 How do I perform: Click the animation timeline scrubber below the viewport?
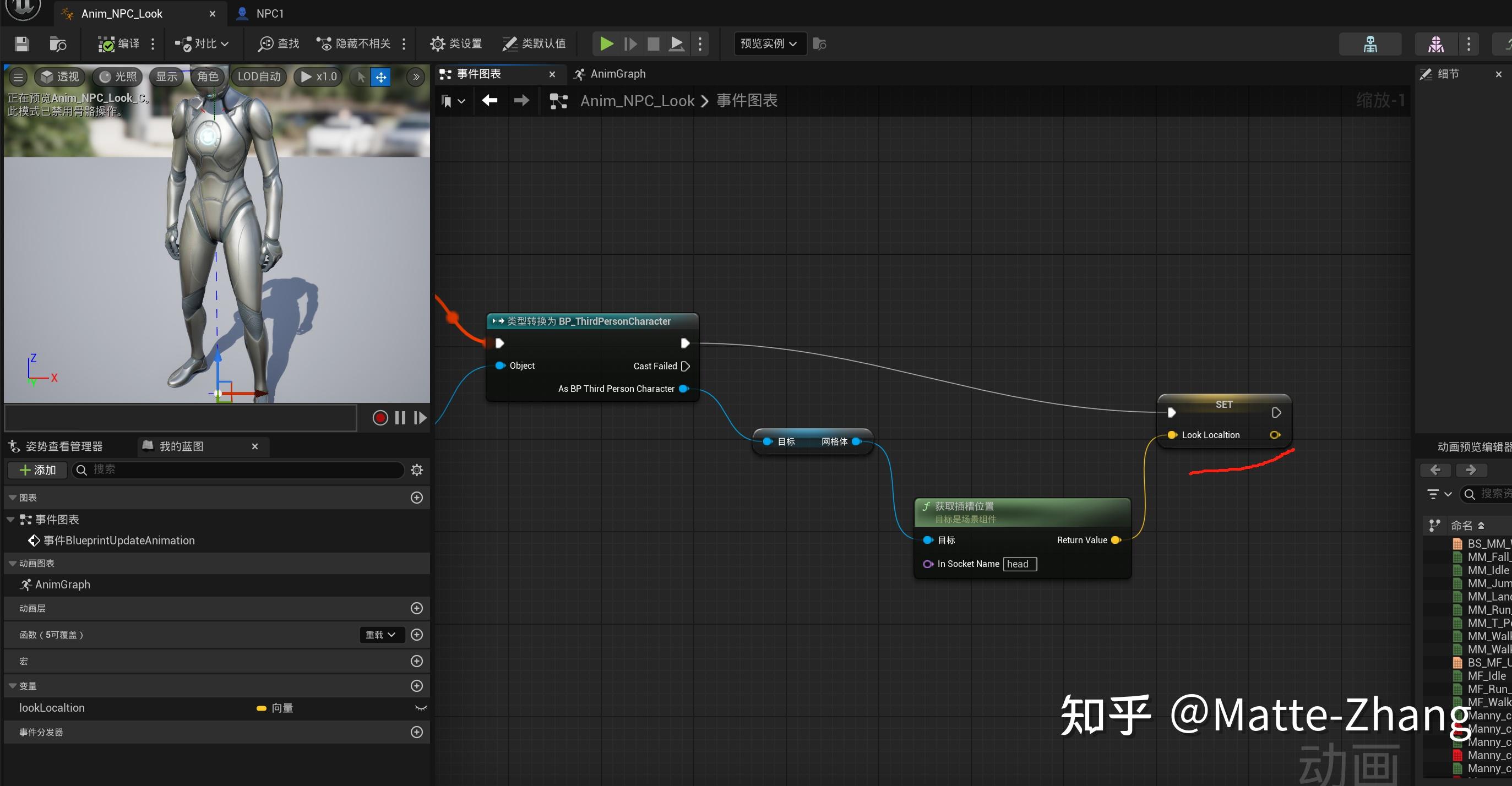click(x=180, y=417)
